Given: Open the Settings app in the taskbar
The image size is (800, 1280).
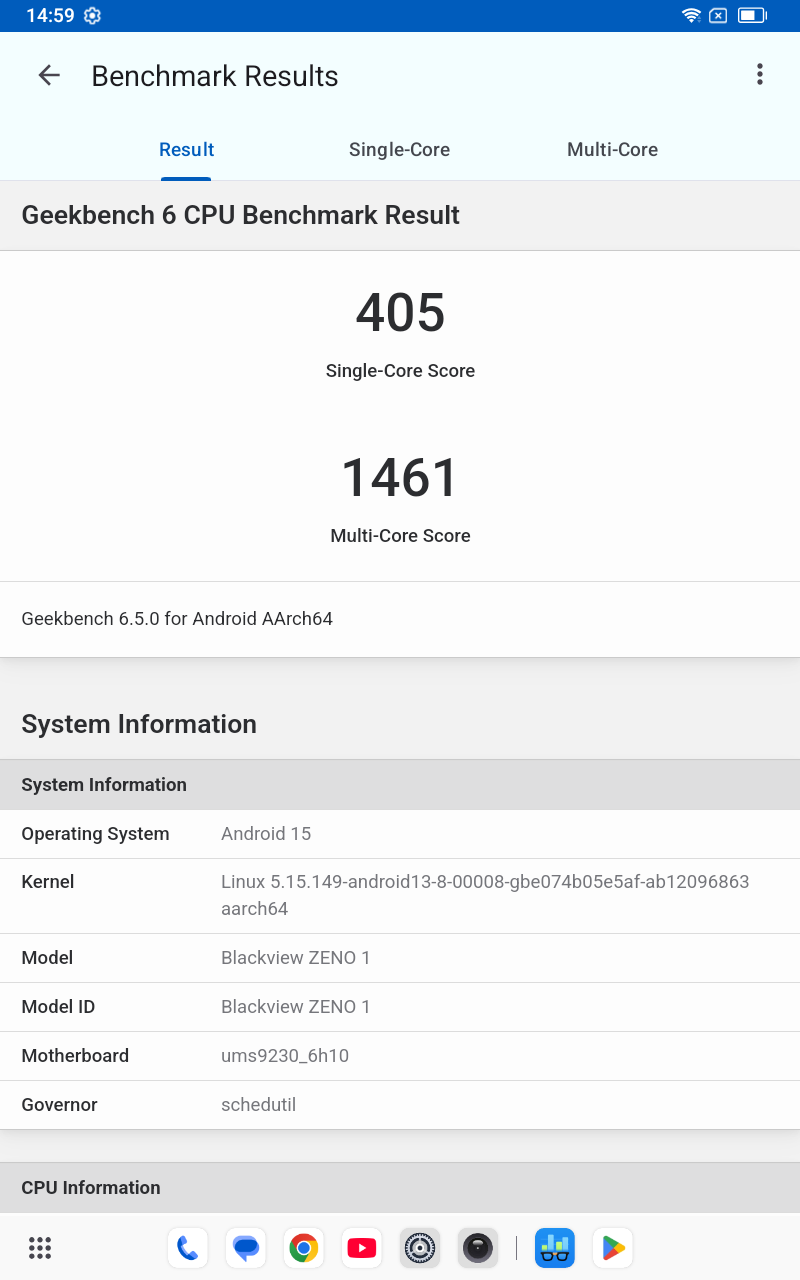Looking at the screenshot, I should pos(419,1247).
